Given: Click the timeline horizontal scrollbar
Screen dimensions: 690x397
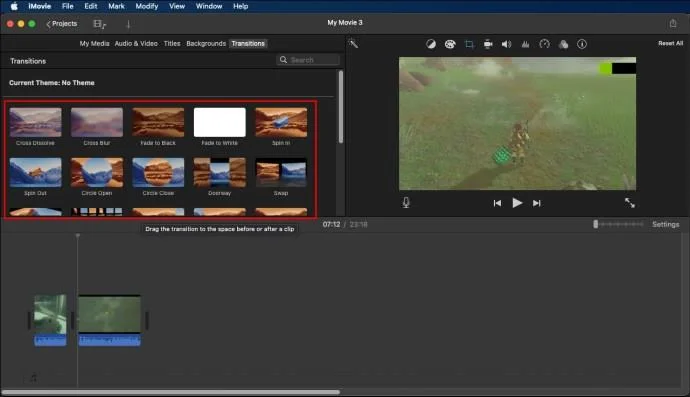Looking at the screenshot, I should coord(171,392).
